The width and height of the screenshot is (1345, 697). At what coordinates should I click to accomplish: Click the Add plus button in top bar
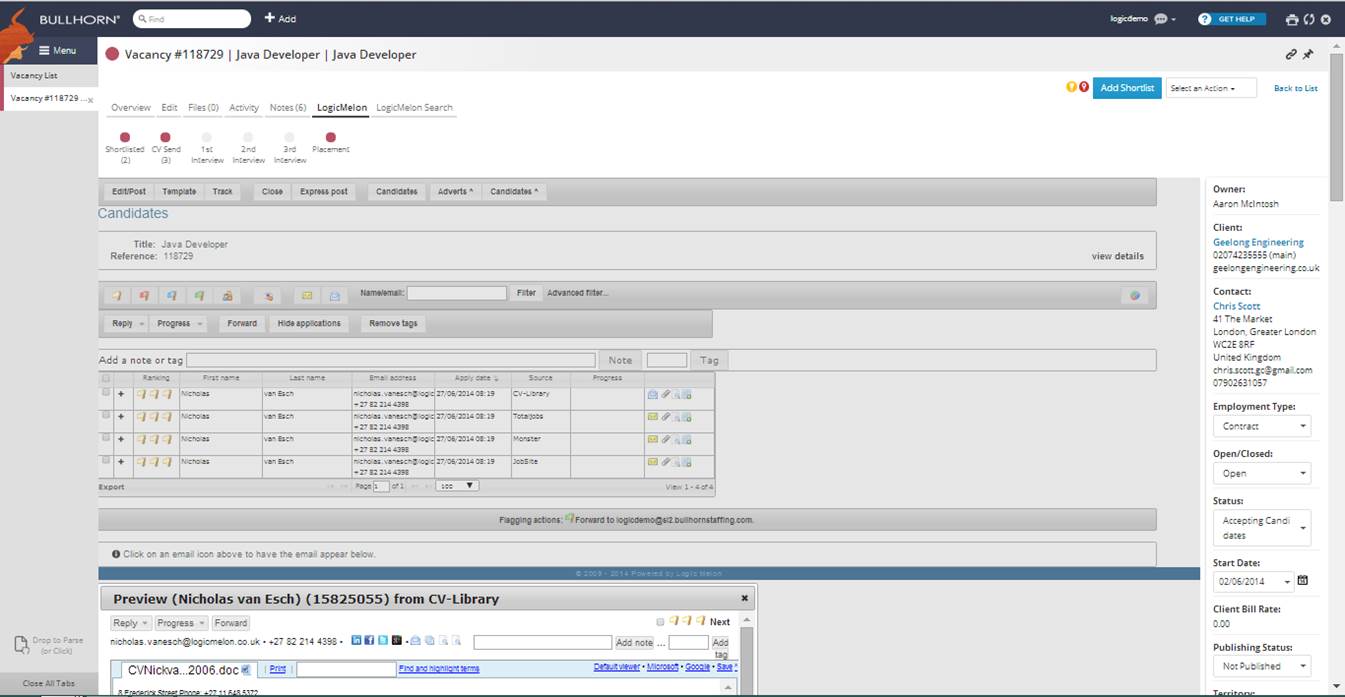coord(280,19)
